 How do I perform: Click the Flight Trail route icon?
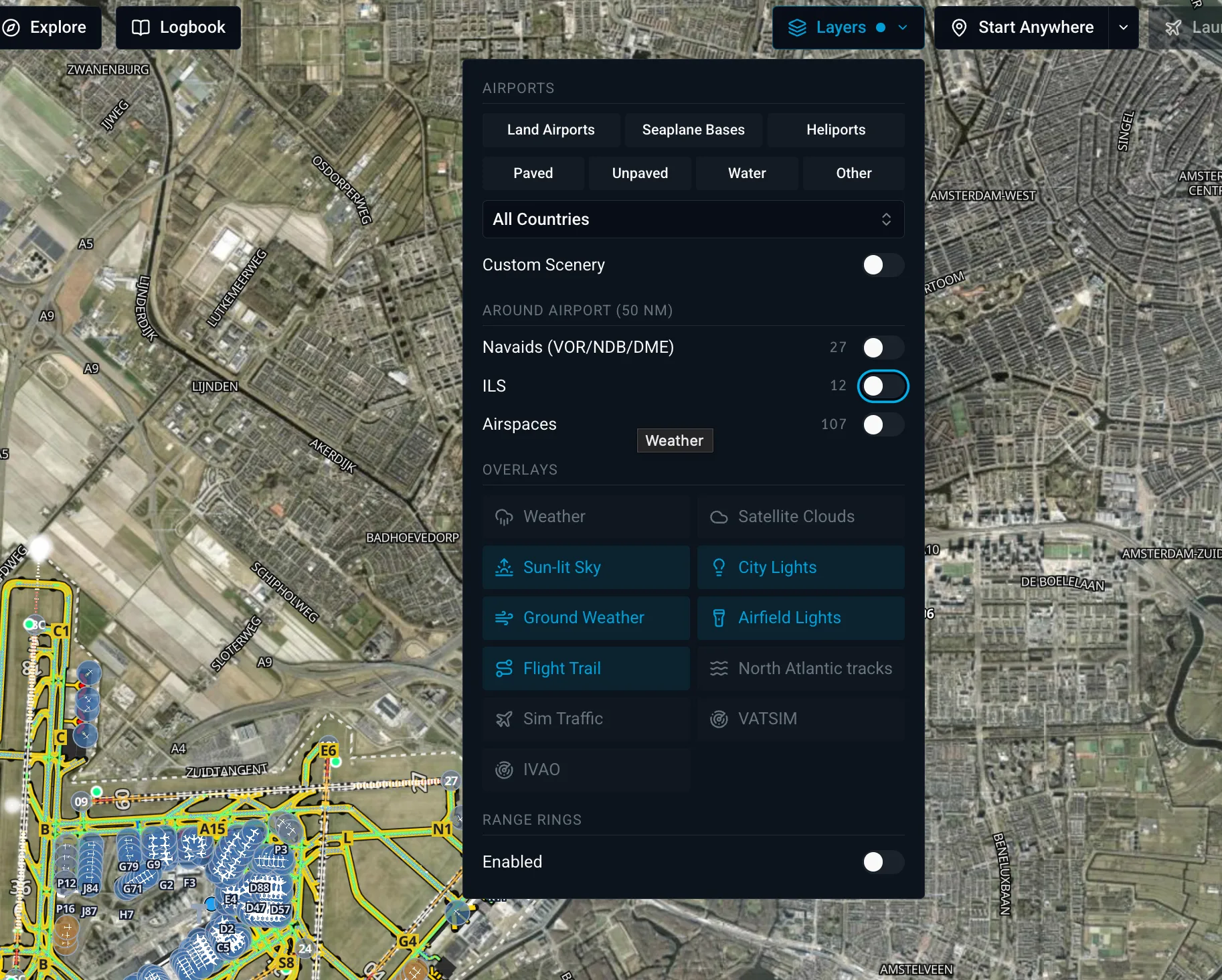pos(504,669)
